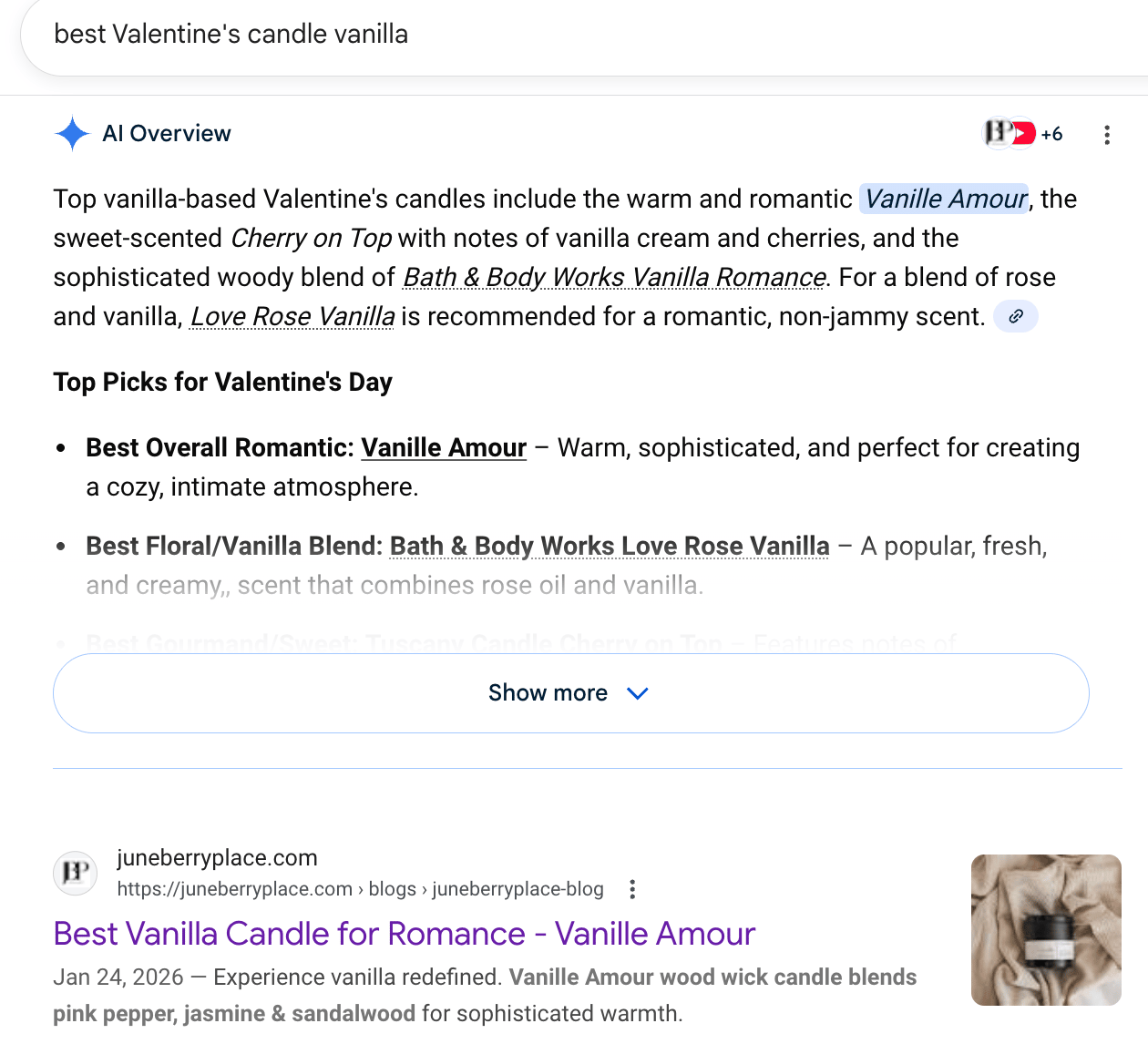Click the candle thumbnail image in the search result
Screen dimensions: 1148x1044
[x=1046, y=930]
